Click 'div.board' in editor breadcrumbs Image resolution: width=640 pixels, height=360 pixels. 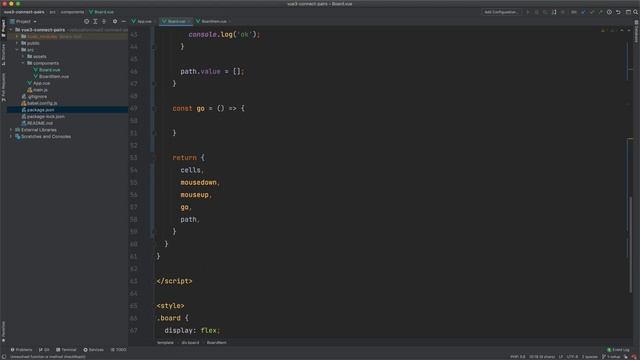click(x=191, y=343)
